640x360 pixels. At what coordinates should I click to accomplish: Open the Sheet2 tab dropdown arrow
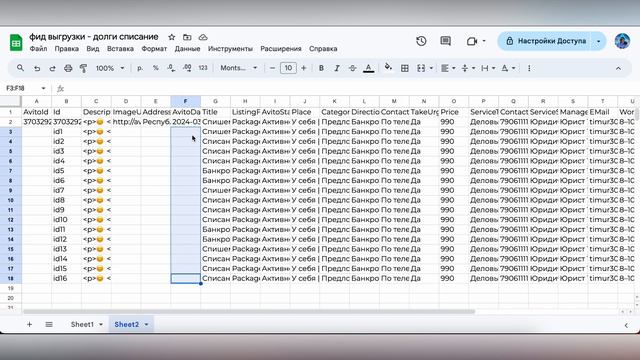146,324
